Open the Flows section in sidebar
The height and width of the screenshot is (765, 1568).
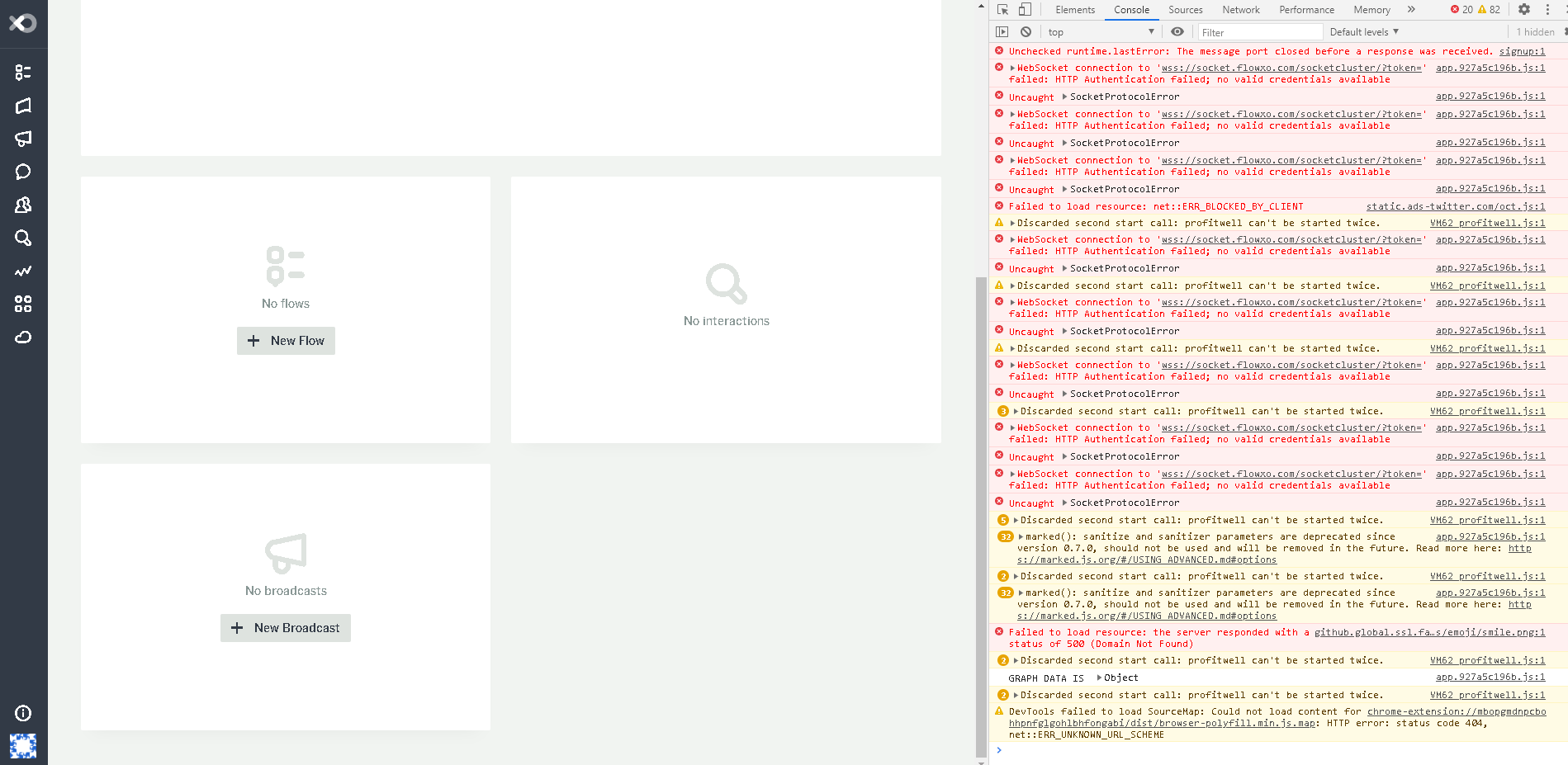(23, 73)
